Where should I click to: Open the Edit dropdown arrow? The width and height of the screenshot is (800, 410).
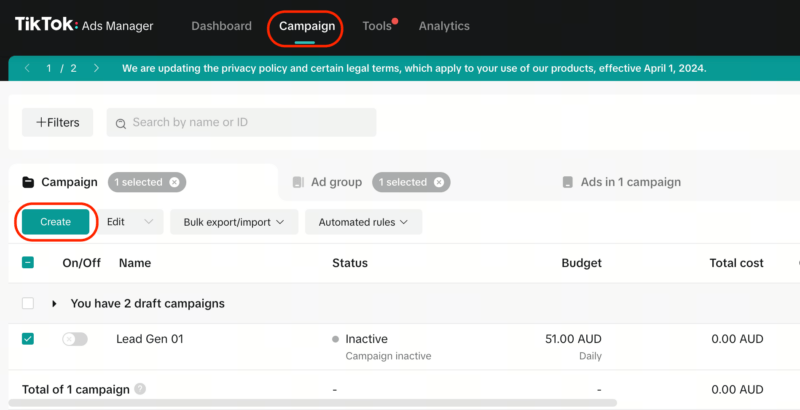(x=149, y=222)
